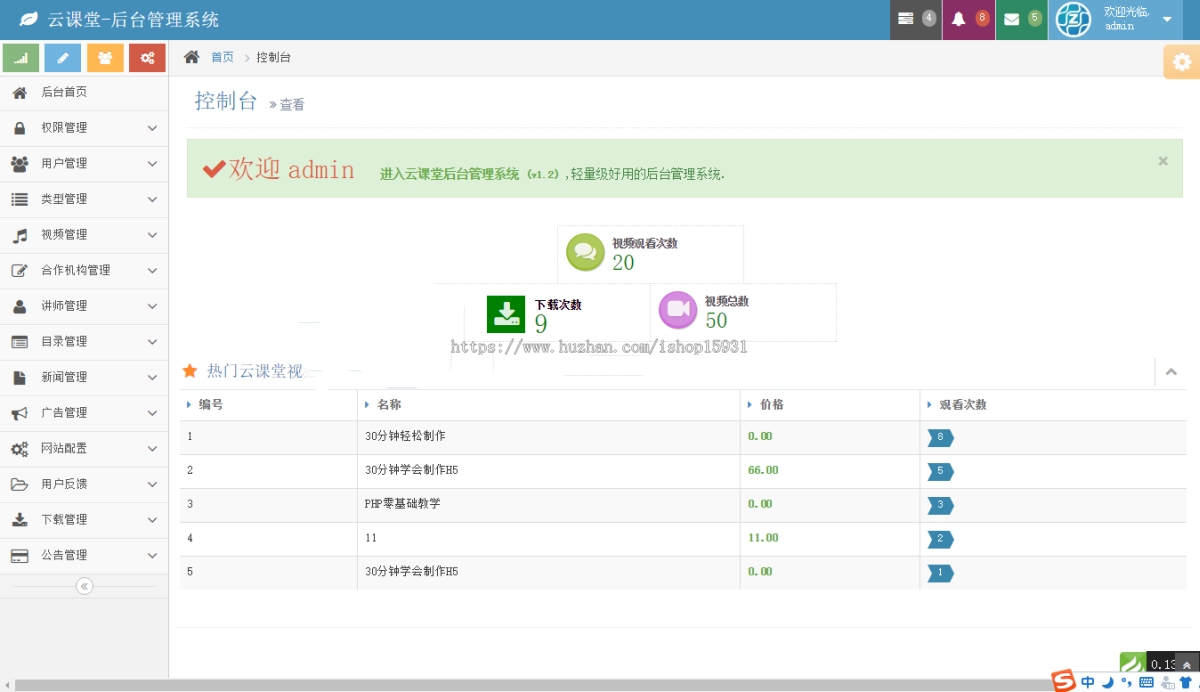
Task: Click the lock icon for 权限管理
Action: pos(19,128)
